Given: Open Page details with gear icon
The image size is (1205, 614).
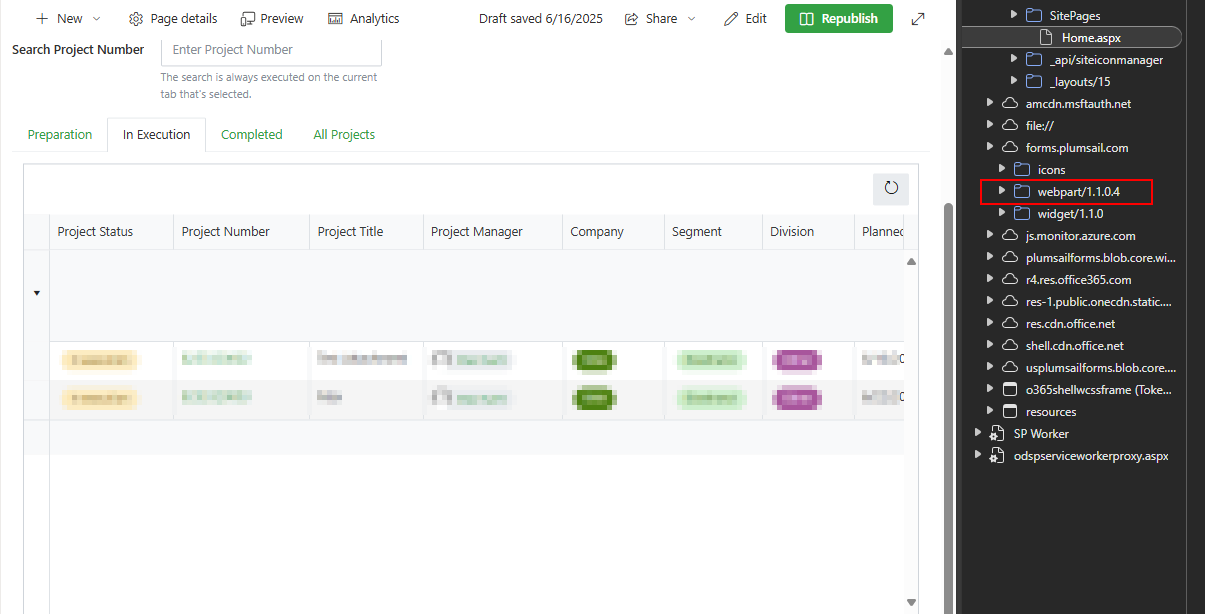Looking at the screenshot, I should pyautogui.click(x=136, y=19).
